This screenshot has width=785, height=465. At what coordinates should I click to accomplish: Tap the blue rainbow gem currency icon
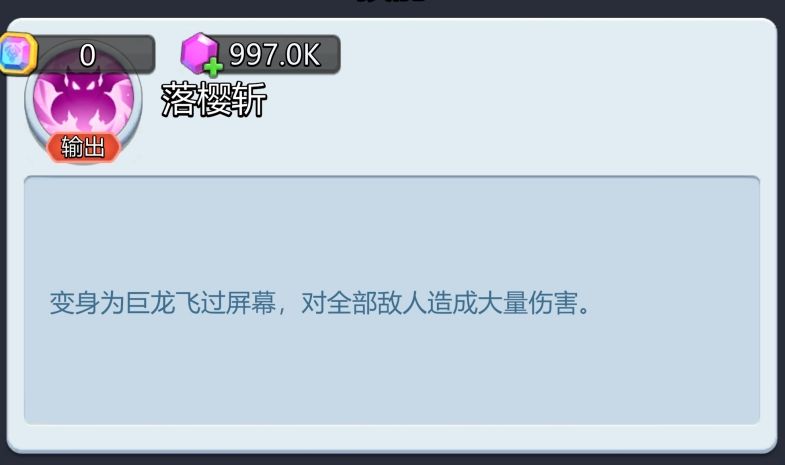[17, 53]
